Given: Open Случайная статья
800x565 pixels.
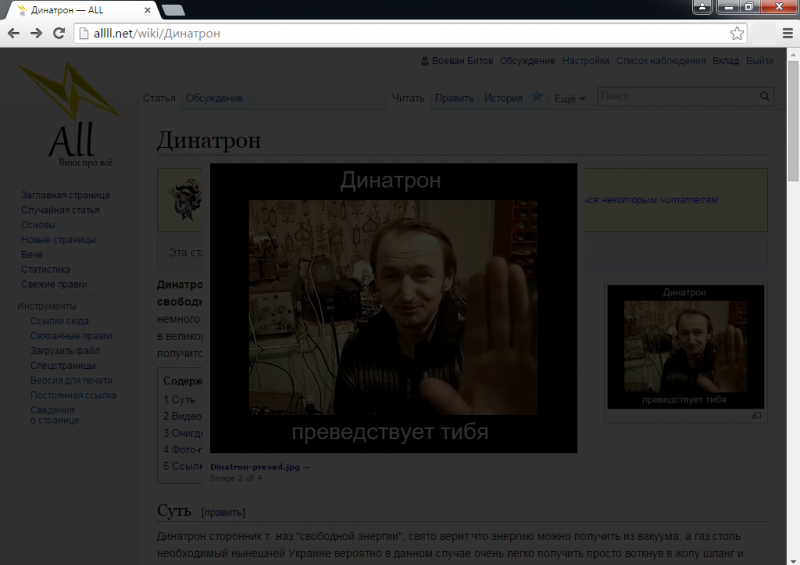Looking at the screenshot, I should [60, 210].
